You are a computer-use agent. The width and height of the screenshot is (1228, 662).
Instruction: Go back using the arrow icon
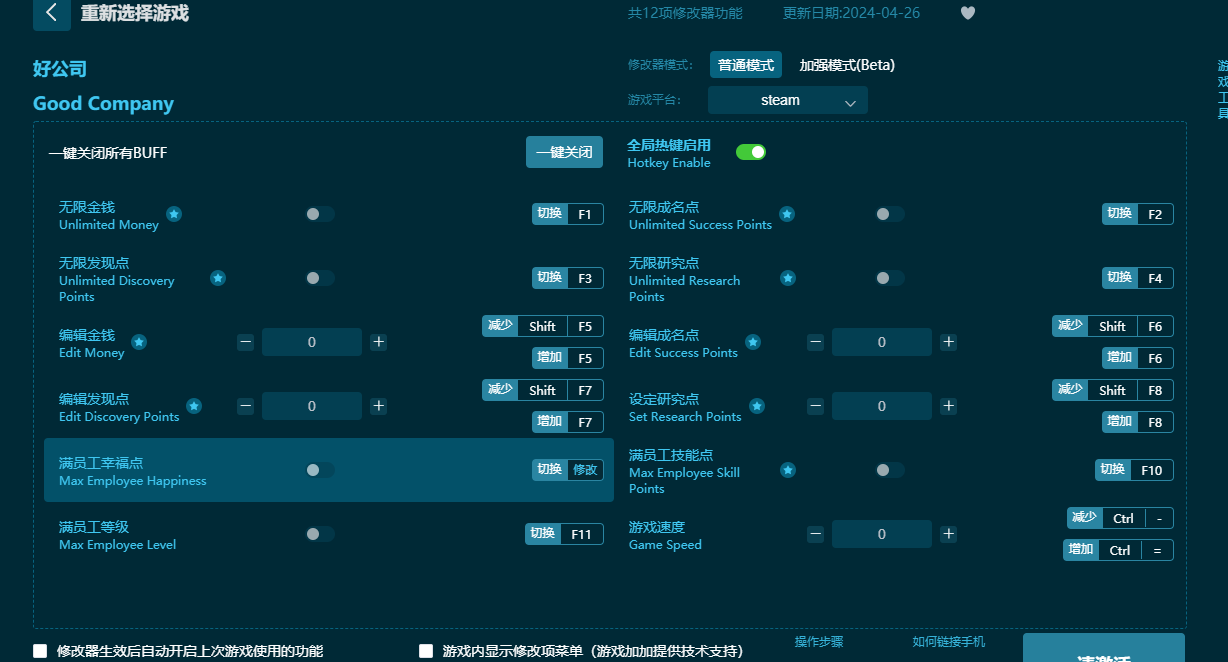coord(52,14)
